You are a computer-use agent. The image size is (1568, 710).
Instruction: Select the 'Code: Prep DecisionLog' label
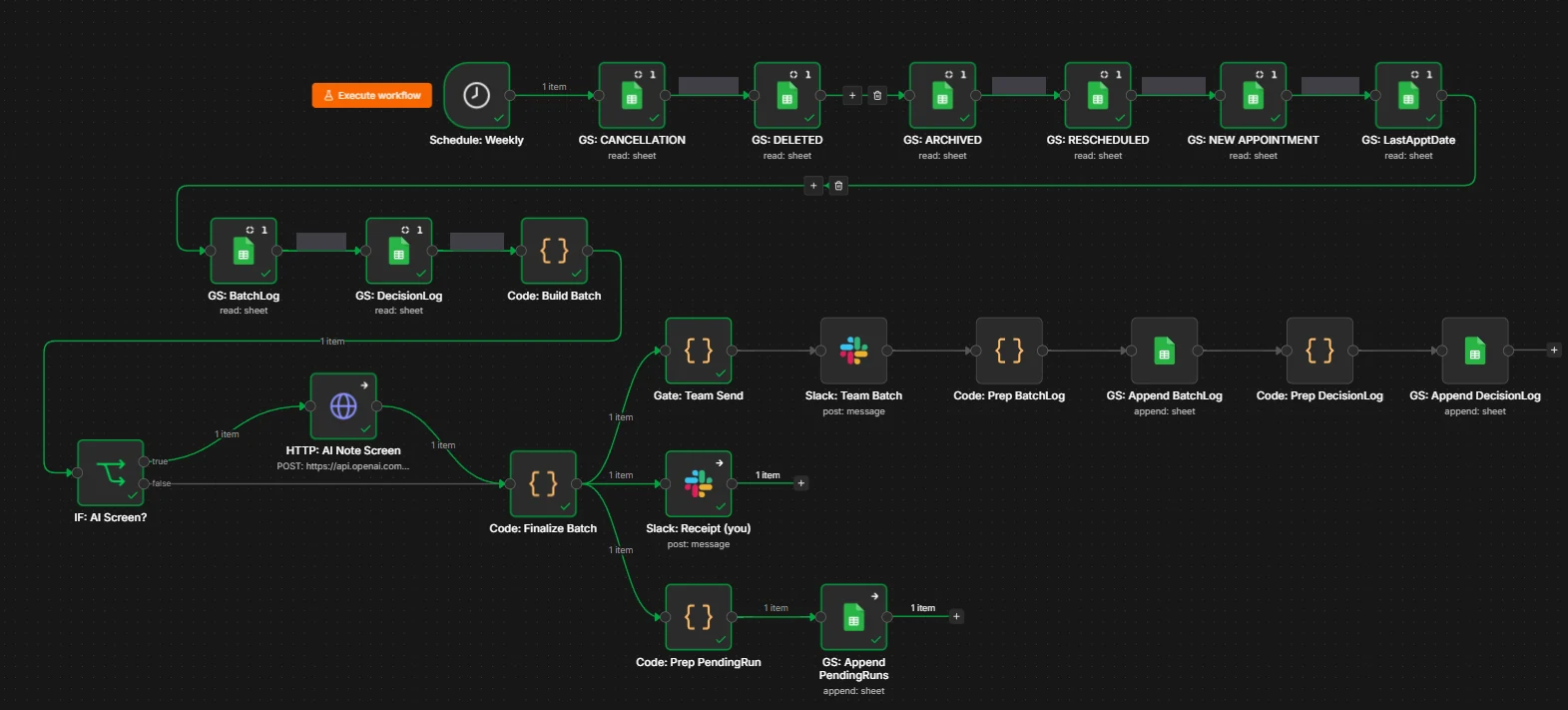pos(1319,395)
